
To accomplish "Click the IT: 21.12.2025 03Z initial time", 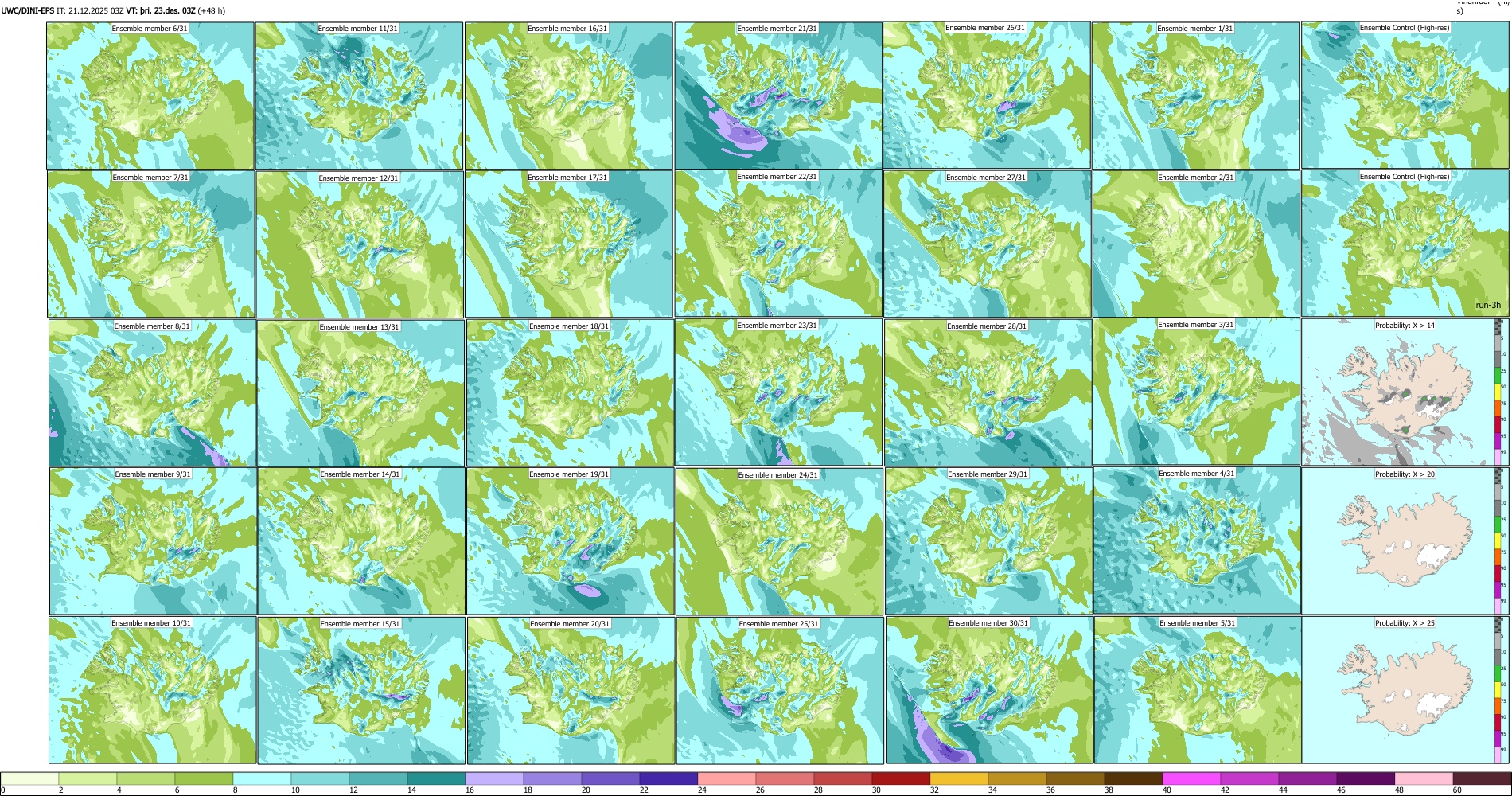I will (90, 11).
